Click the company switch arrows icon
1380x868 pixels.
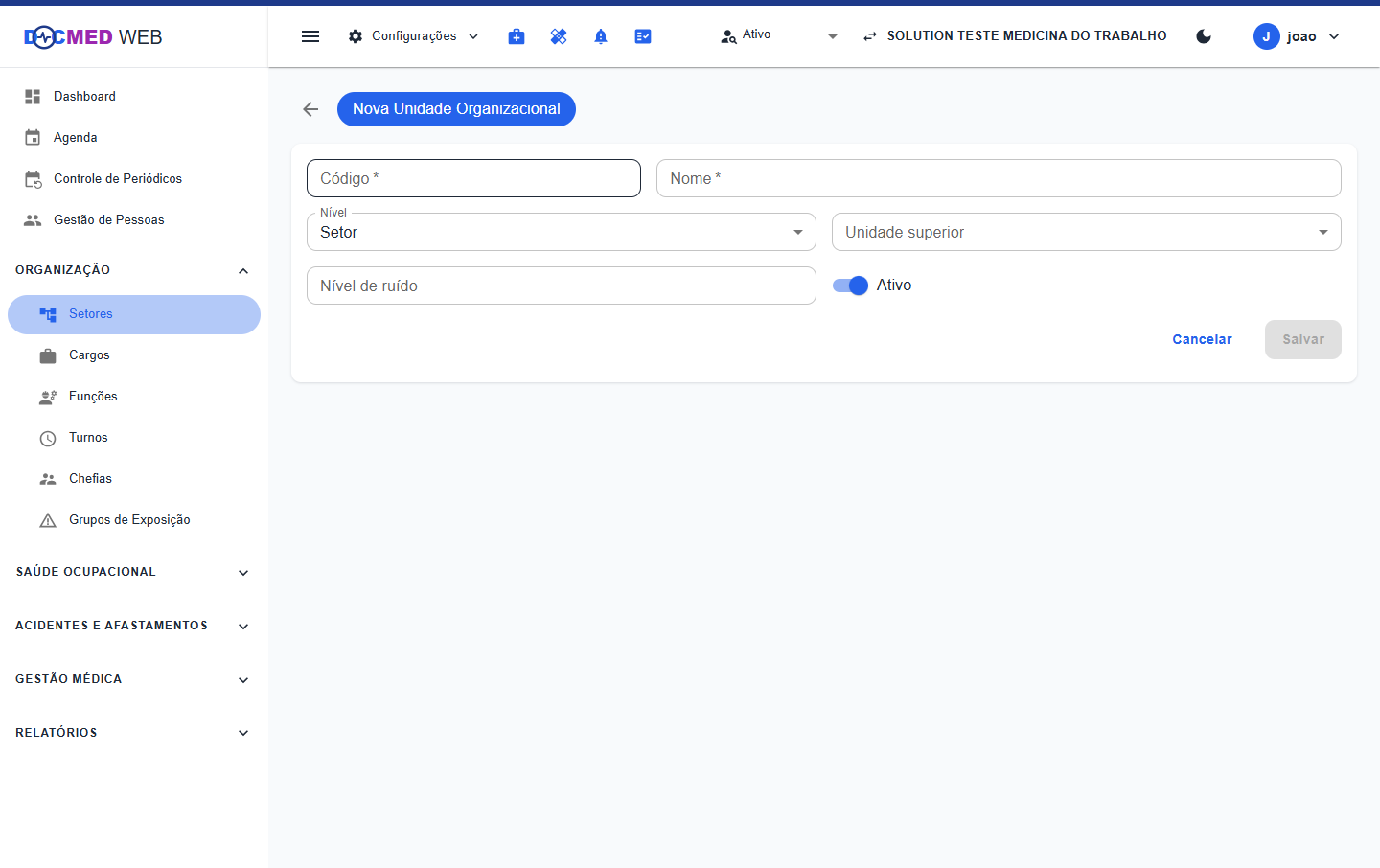pyautogui.click(x=870, y=36)
